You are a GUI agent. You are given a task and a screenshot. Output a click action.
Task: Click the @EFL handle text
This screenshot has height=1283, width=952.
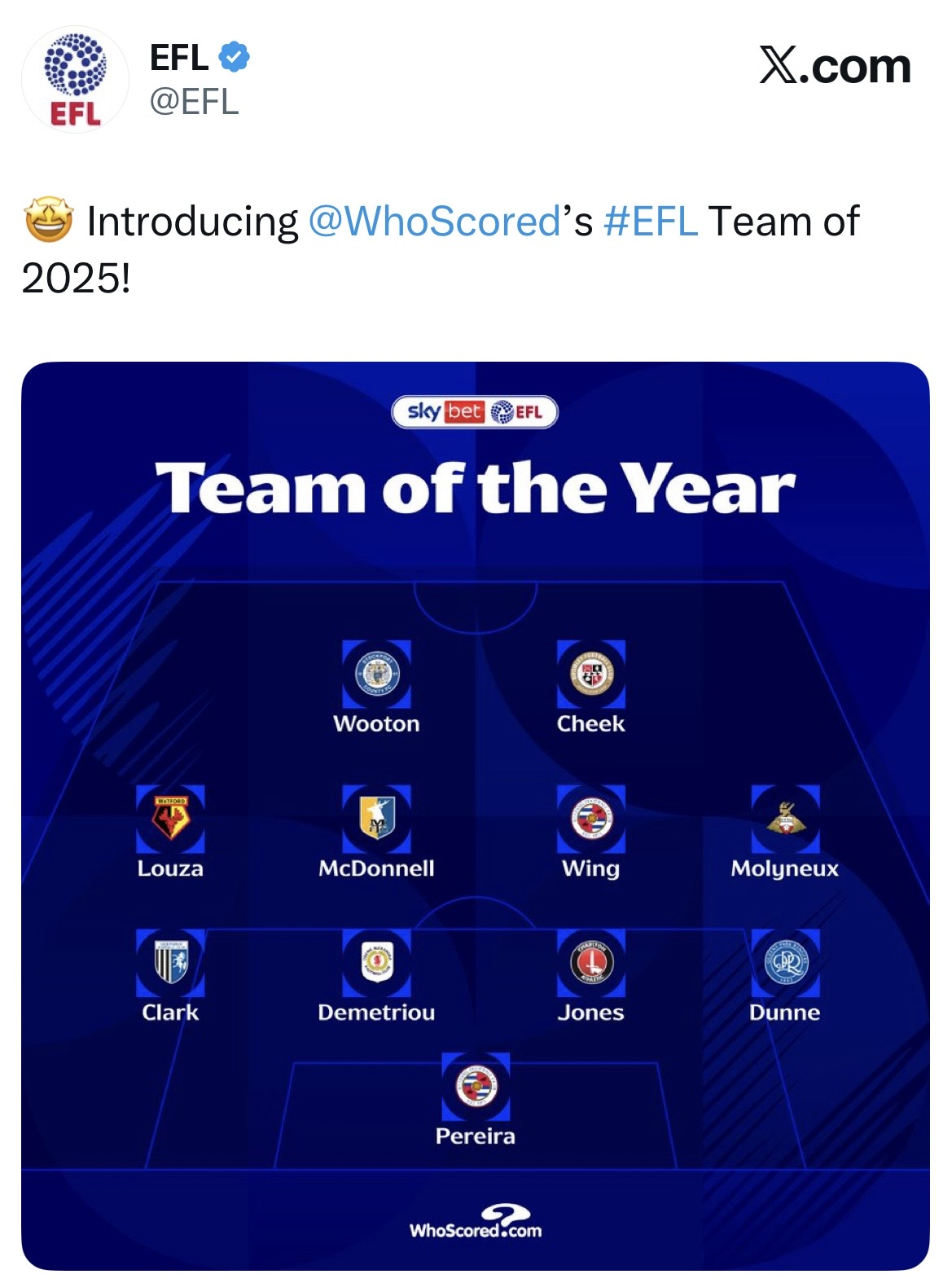point(194,103)
